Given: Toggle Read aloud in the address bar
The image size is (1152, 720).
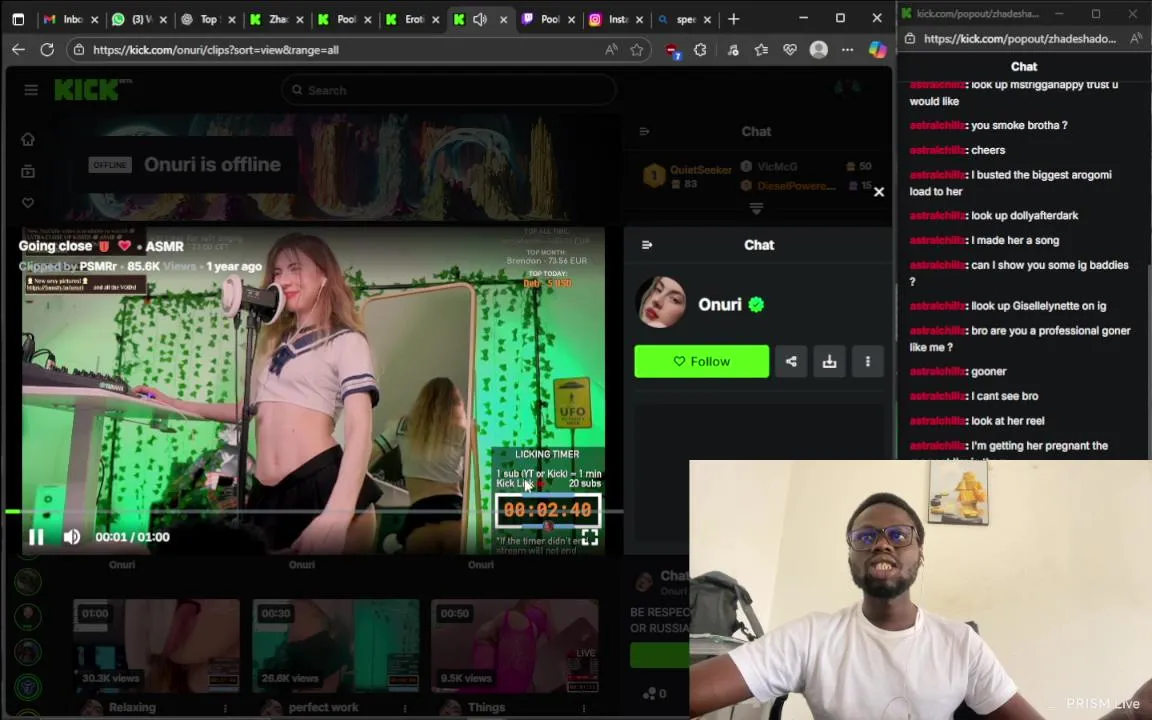Looking at the screenshot, I should point(611,49).
